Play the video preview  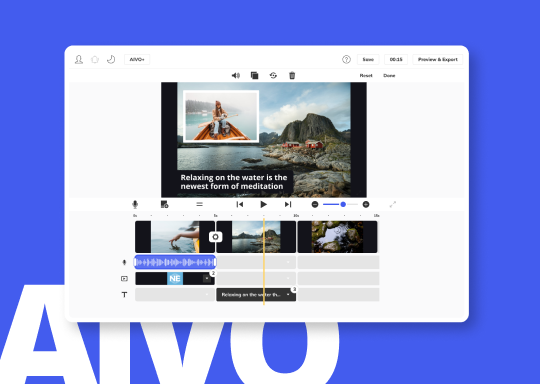263,205
